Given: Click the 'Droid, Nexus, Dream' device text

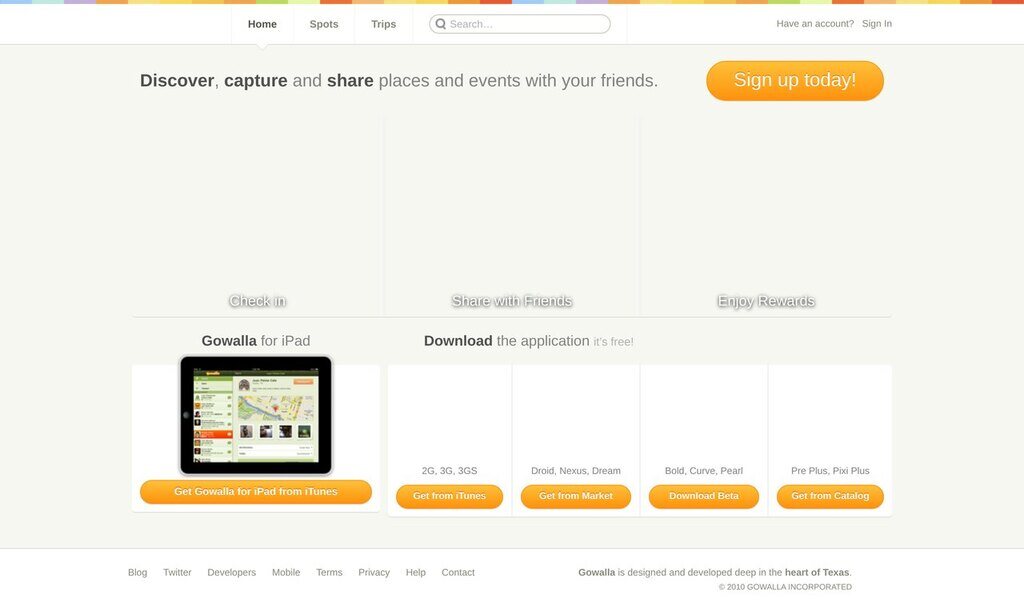Looking at the screenshot, I should 576,471.
